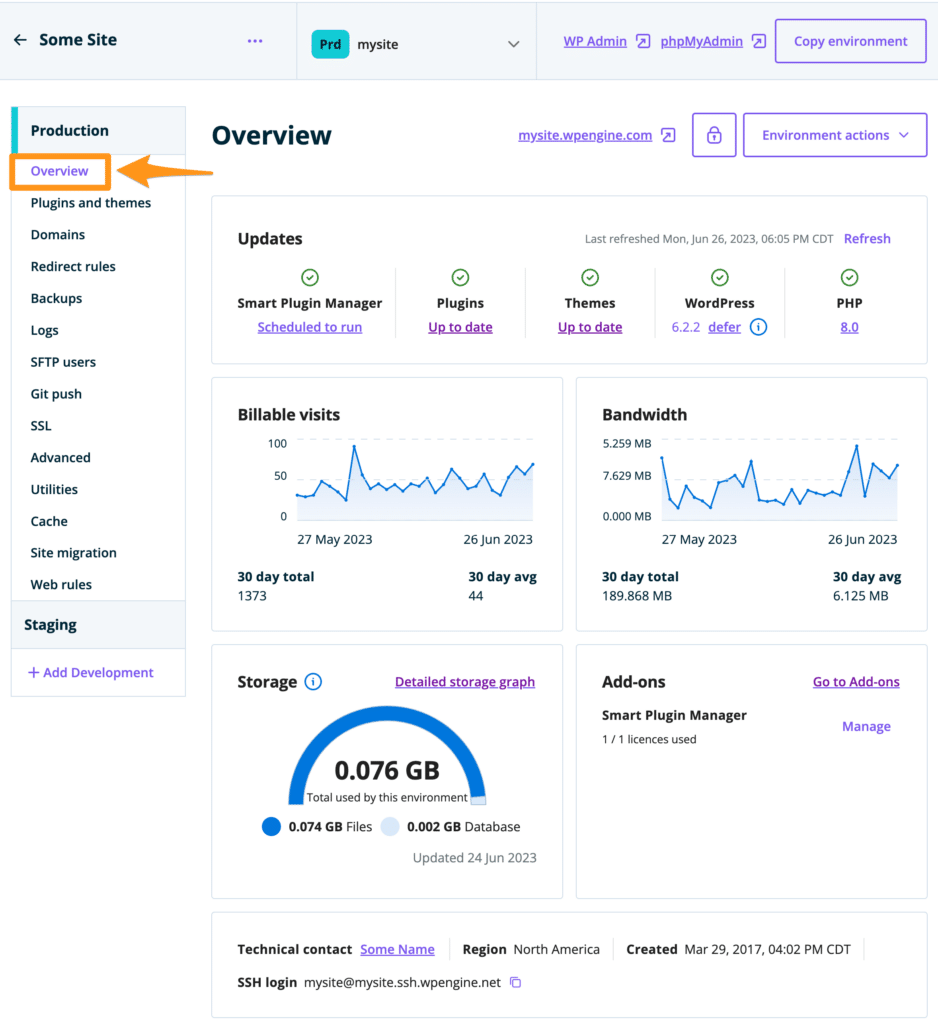Click the WordPress version info icon
Image resolution: width=938 pixels, height=1024 pixels.
[x=758, y=327]
